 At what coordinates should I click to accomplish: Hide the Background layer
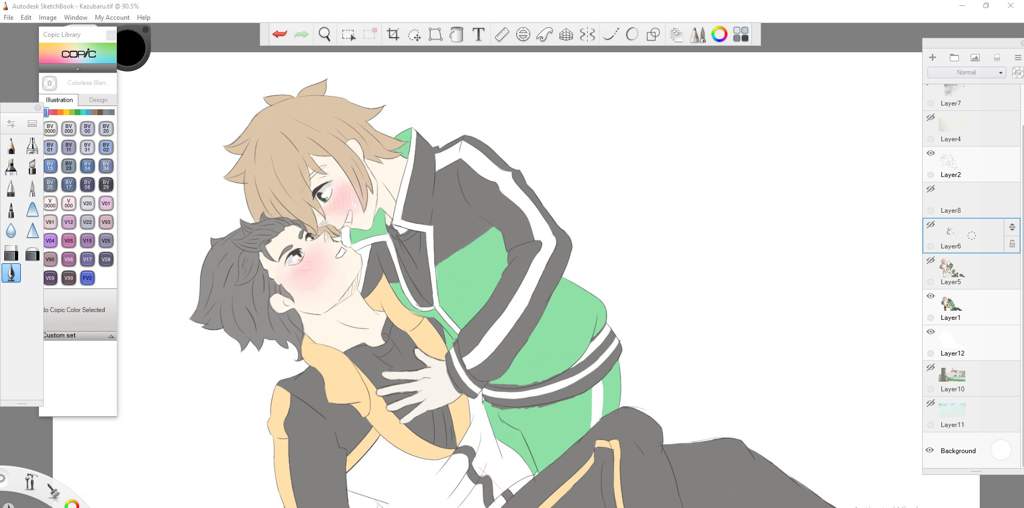click(931, 451)
